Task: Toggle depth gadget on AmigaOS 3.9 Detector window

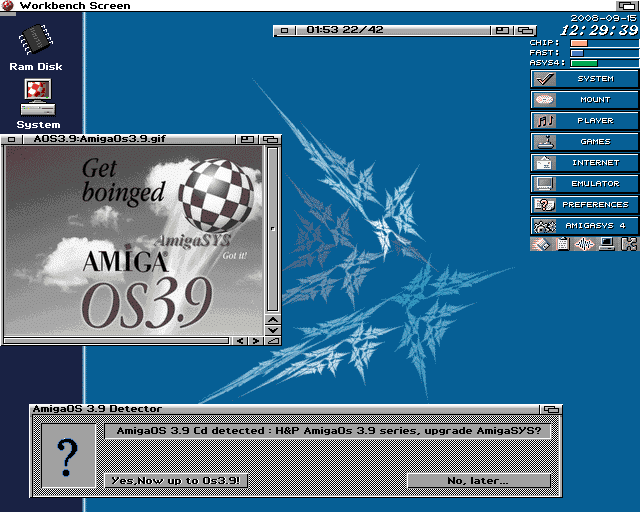Action: coord(550,409)
